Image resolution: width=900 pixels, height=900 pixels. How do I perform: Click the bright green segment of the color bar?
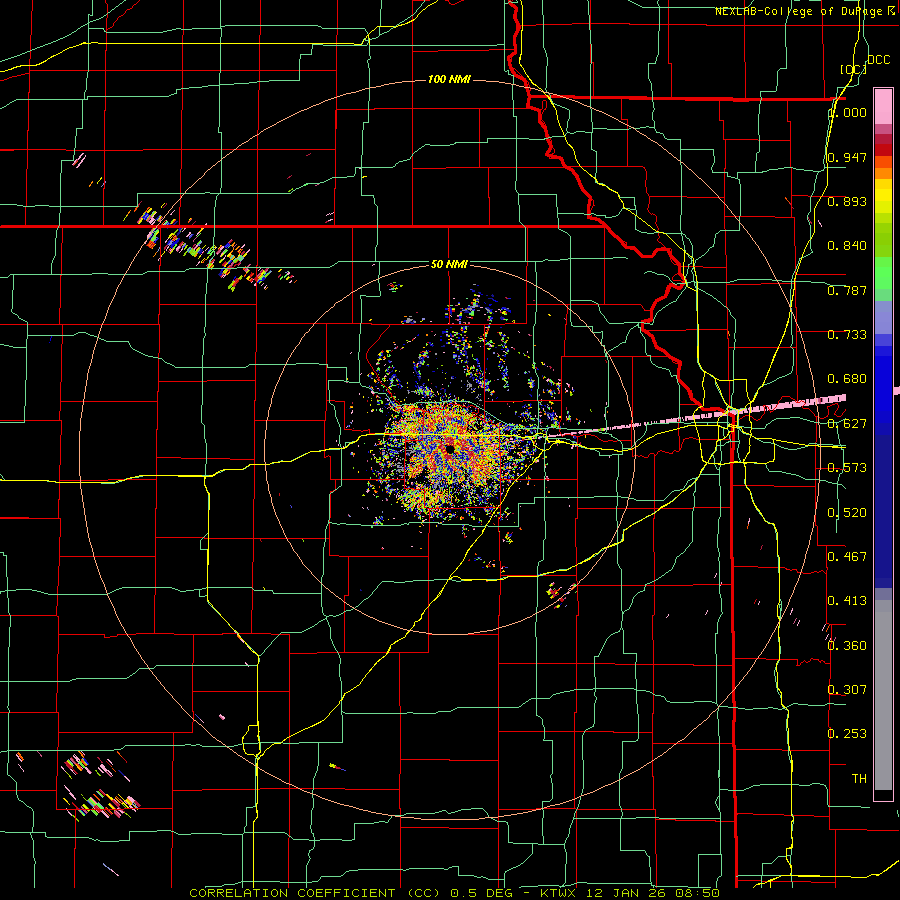coord(883,273)
